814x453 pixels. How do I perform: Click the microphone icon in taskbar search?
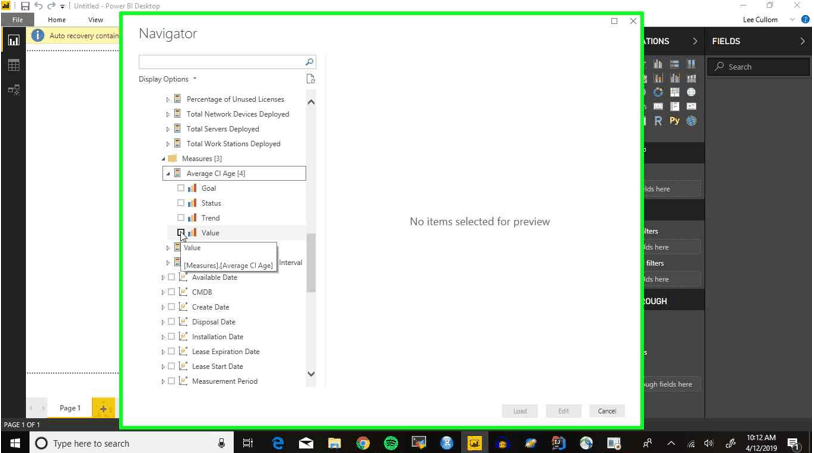[x=221, y=443]
